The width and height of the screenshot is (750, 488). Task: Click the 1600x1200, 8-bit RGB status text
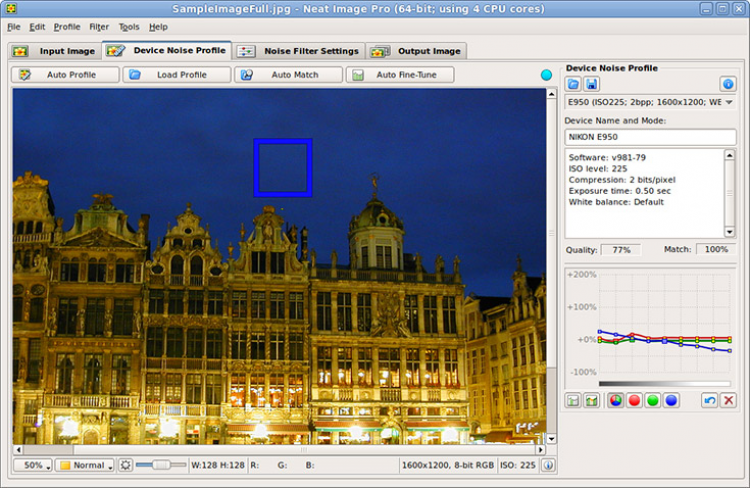point(448,465)
